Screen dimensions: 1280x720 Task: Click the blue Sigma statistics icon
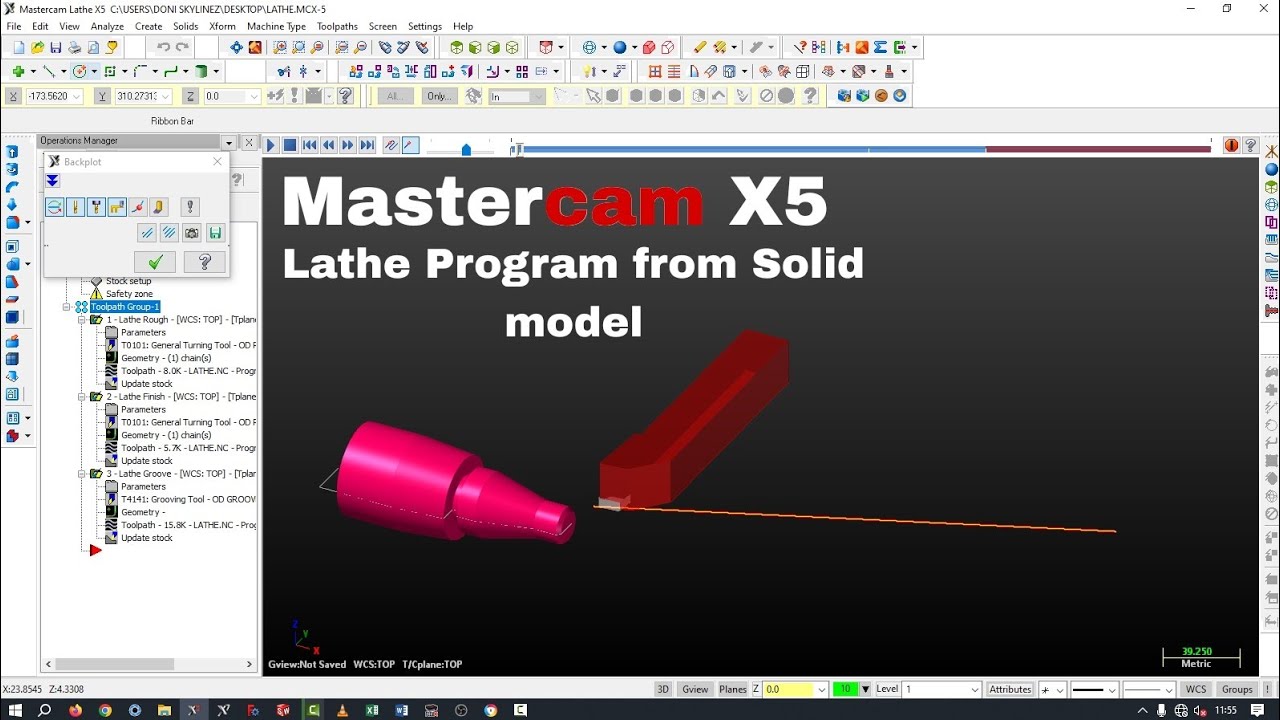tap(880, 47)
